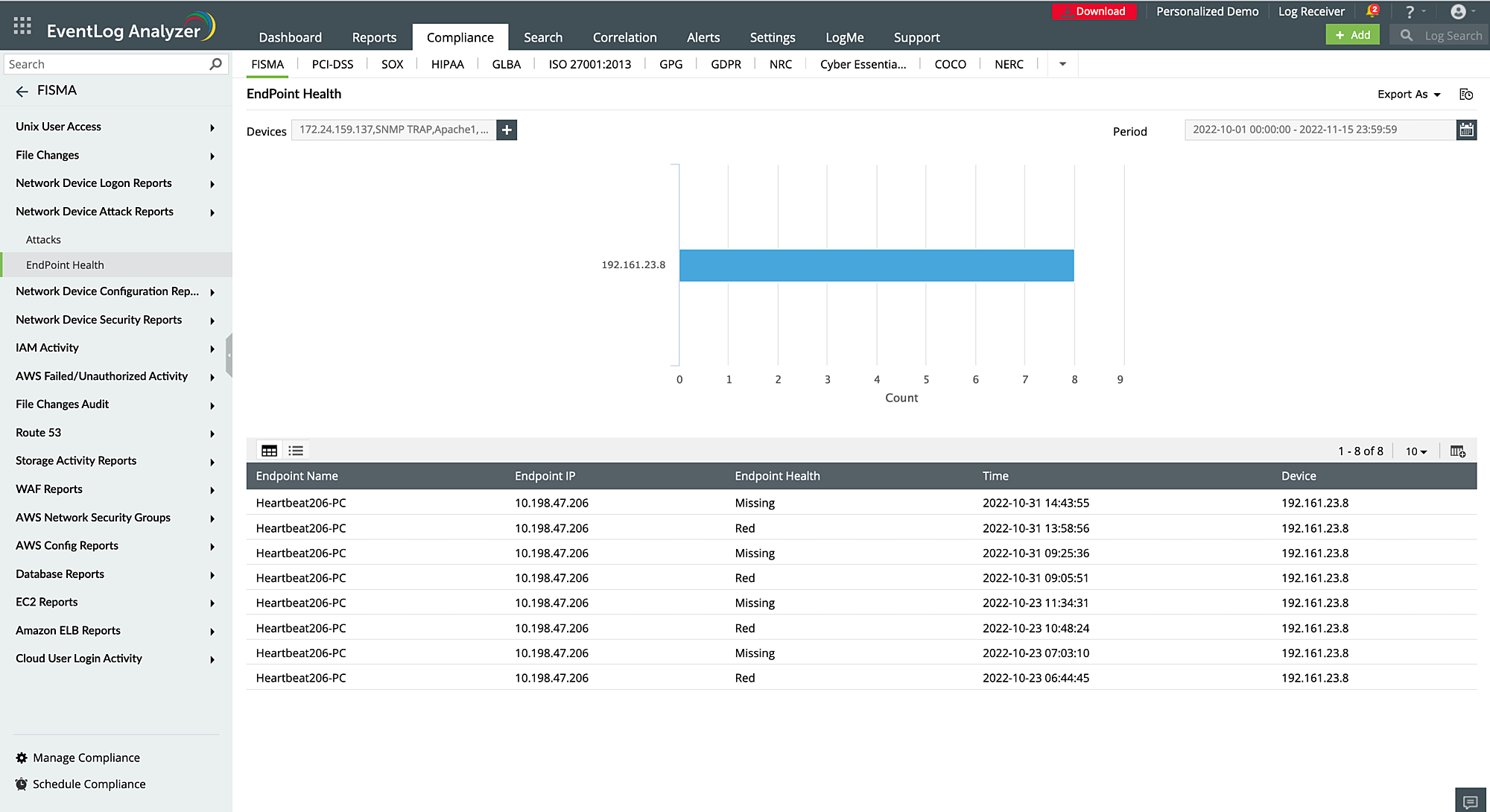Collapse the left sidebar handle
This screenshot has width=1490, height=812.
(229, 355)
